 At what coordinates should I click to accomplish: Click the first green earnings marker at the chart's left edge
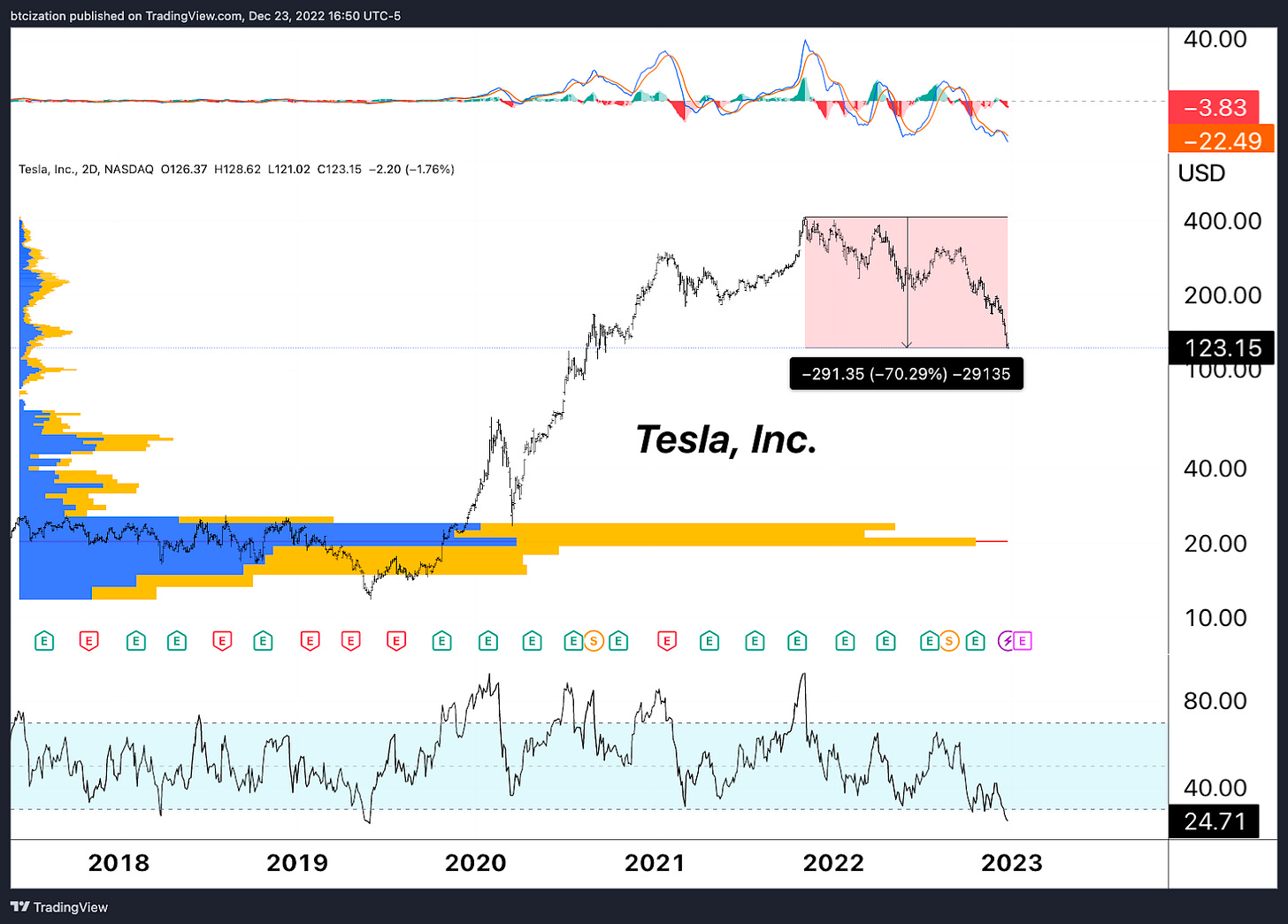[44, 641]
